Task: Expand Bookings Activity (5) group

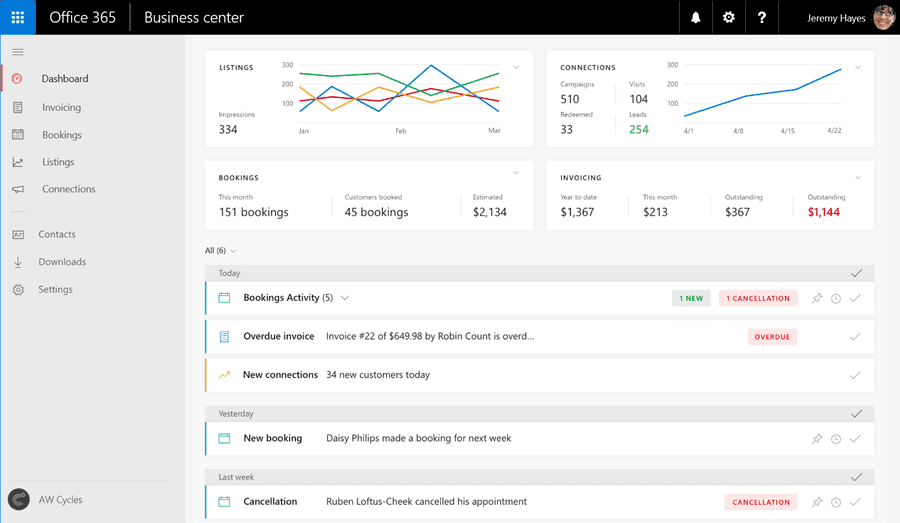Action: coord(345,298)
